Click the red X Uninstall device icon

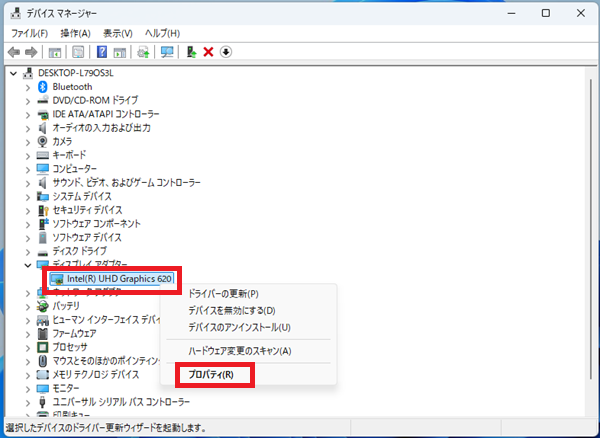point(208,52)
